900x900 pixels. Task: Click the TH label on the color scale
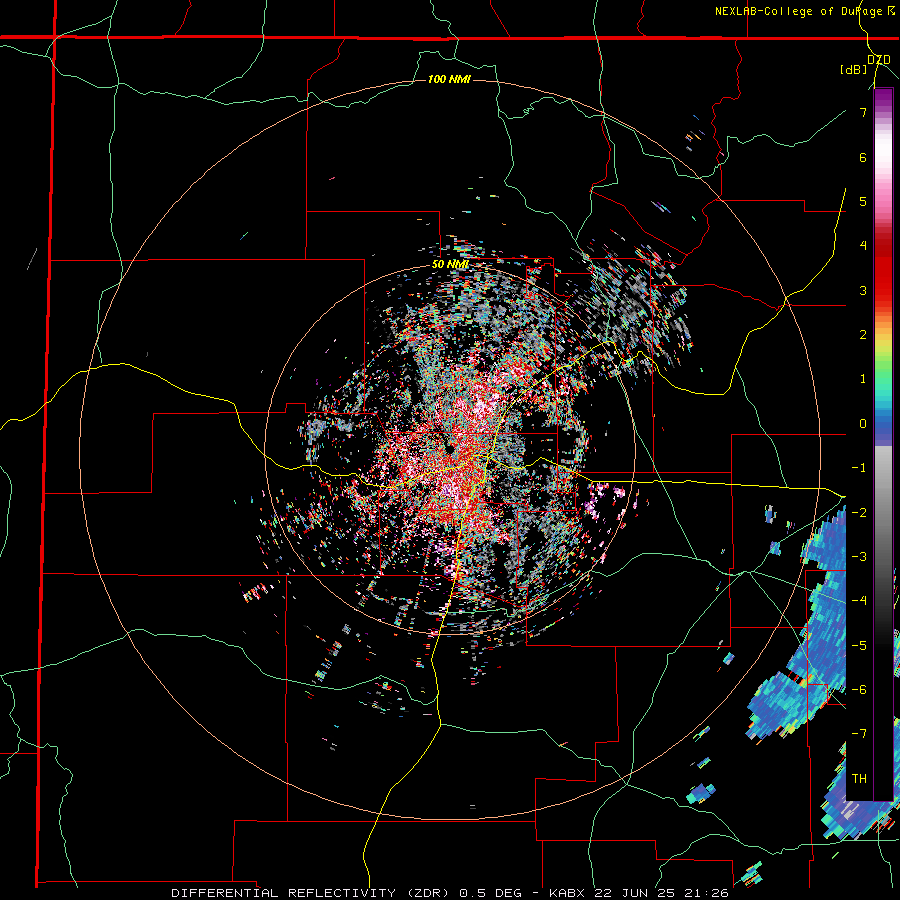point(859,778)
